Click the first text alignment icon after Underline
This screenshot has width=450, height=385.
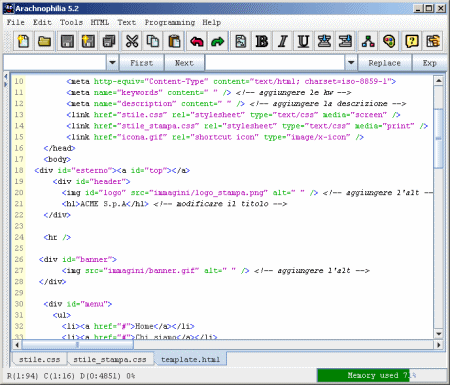[324, 41]
